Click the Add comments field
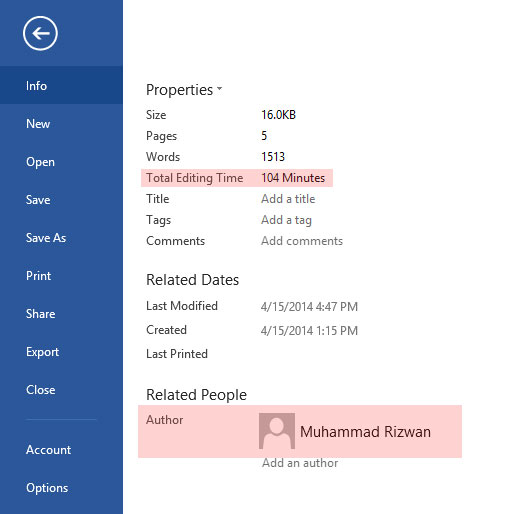The image size is (526, 514). [302, 241]
